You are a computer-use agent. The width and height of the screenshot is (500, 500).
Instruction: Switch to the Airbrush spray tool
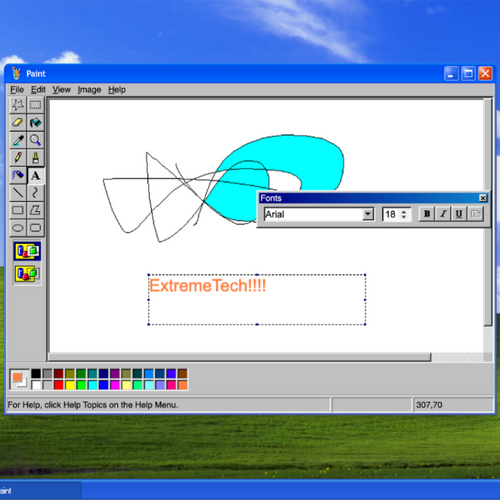tap(18, 175)
